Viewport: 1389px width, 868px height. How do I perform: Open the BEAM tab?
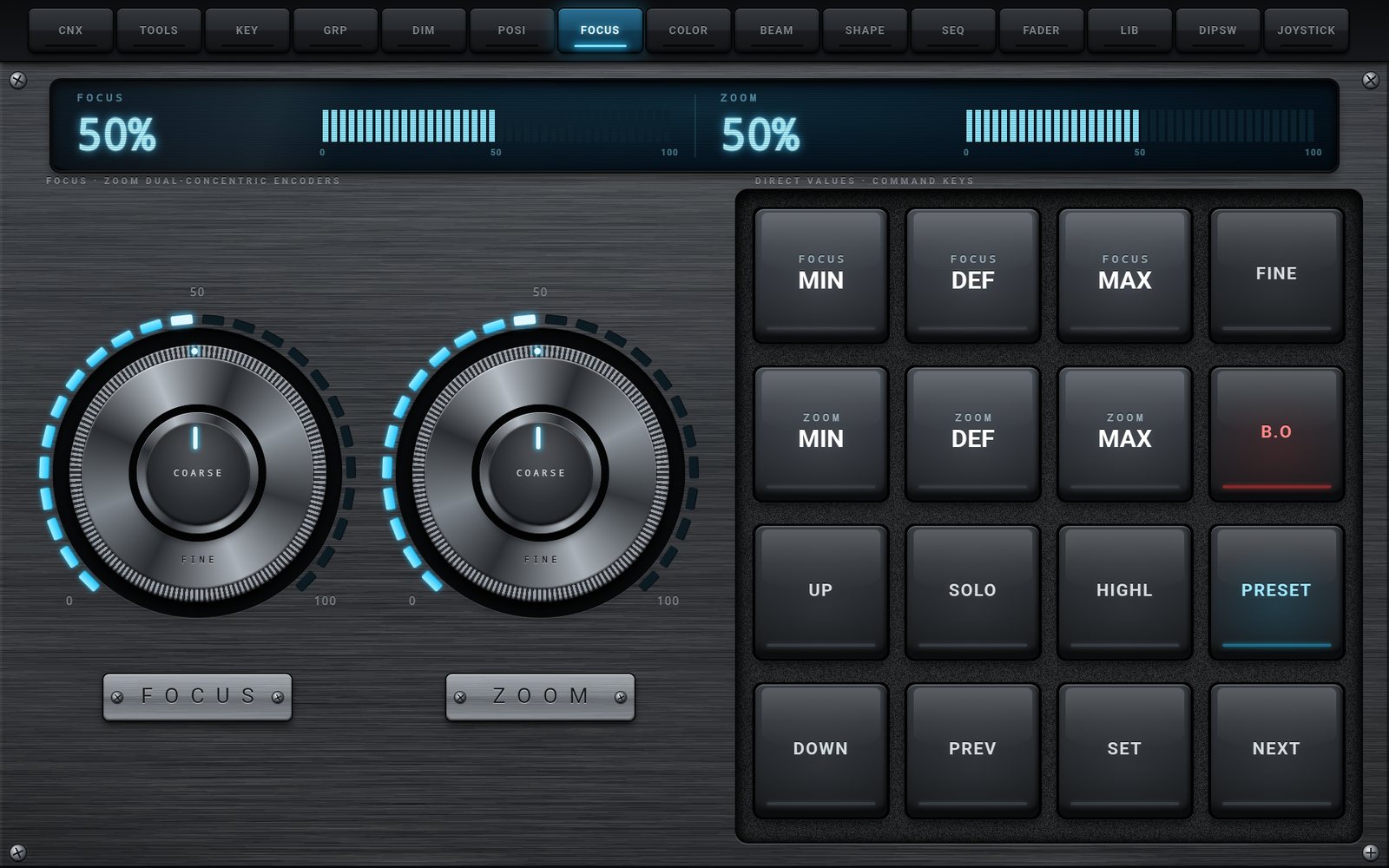point(776,30)
